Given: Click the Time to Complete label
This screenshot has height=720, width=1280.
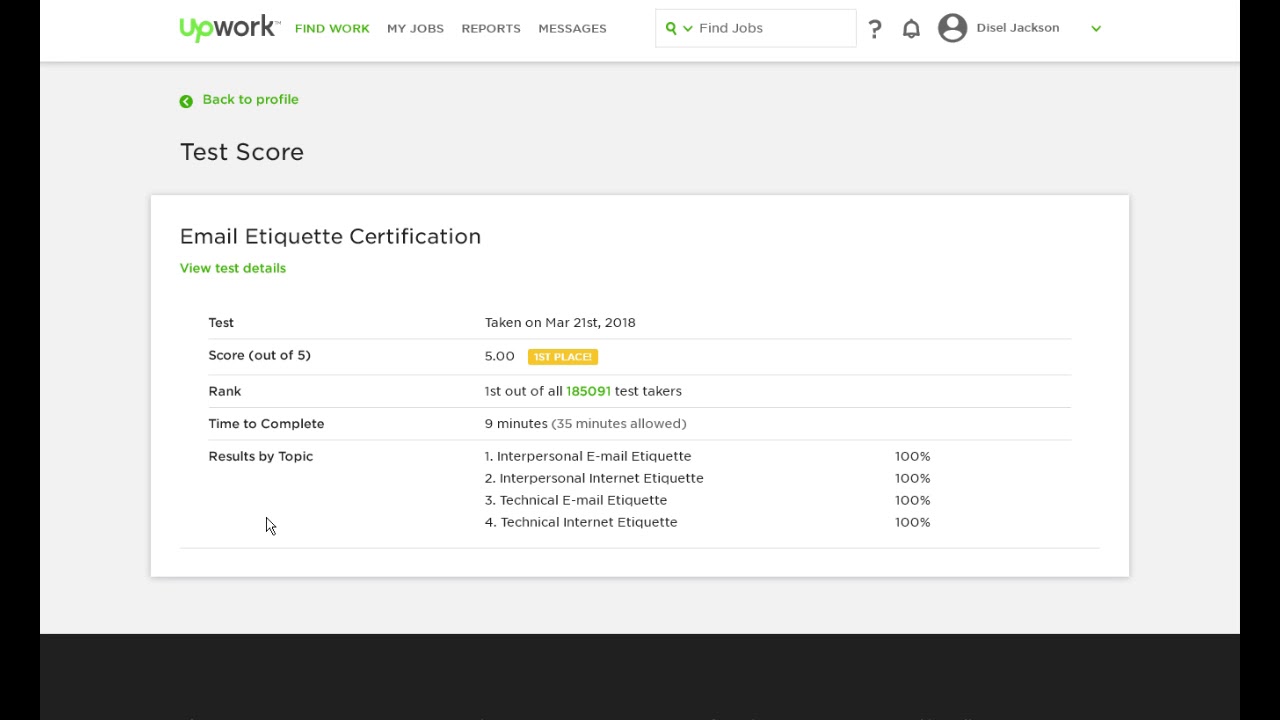Looking at the screenshot, I should coord(266,423).
